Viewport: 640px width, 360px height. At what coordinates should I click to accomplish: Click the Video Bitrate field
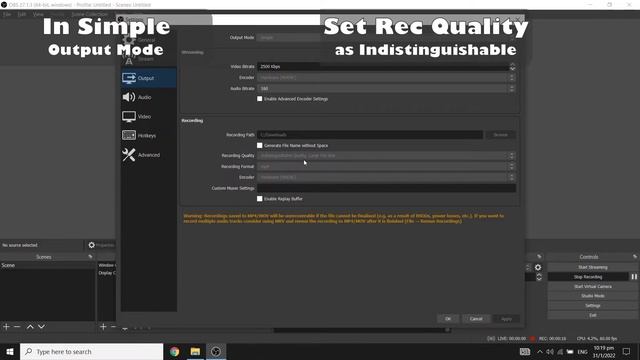pos(383,67)
